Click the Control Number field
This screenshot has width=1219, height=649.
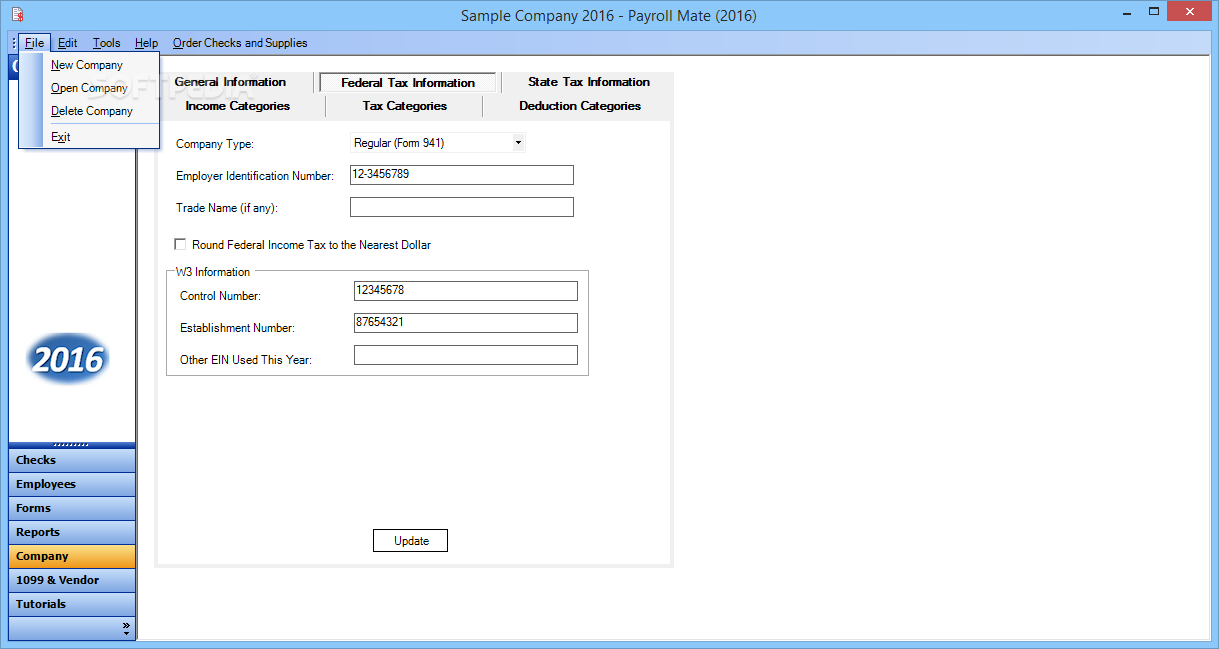point(466,291)
